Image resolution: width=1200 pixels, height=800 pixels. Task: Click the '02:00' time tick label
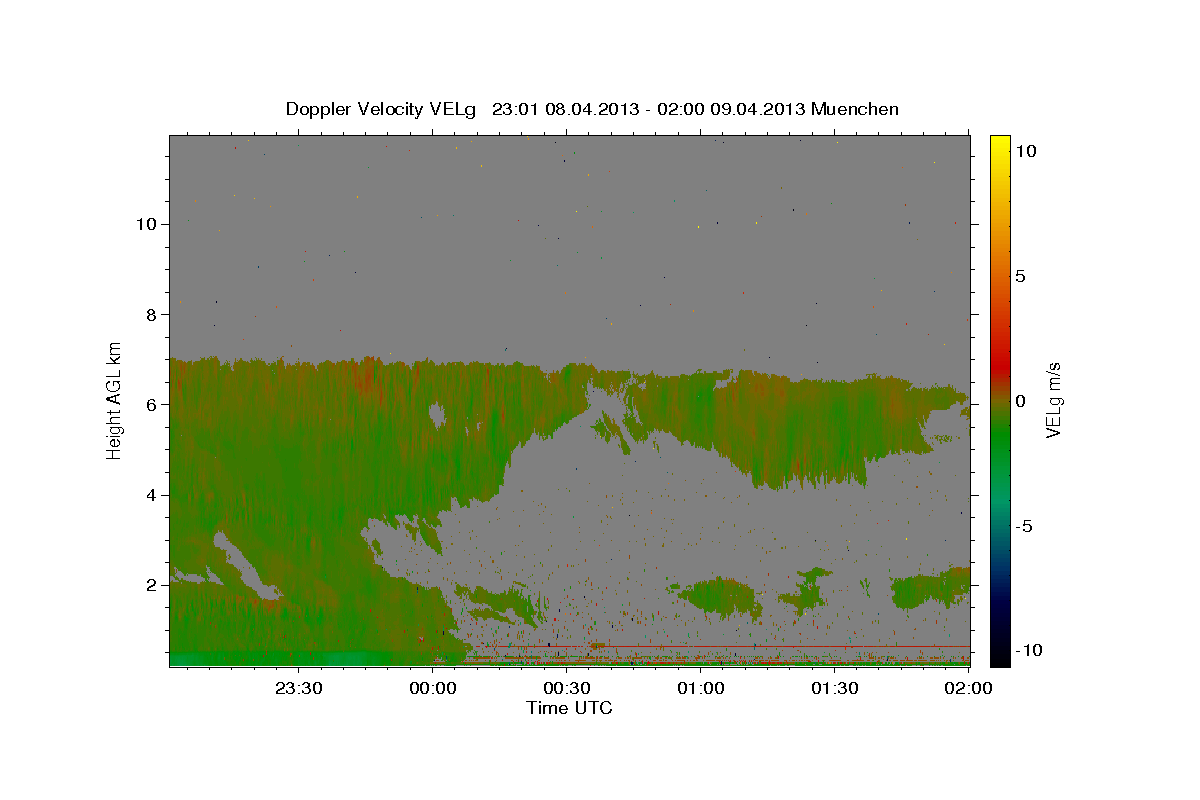tap(969, 688)
